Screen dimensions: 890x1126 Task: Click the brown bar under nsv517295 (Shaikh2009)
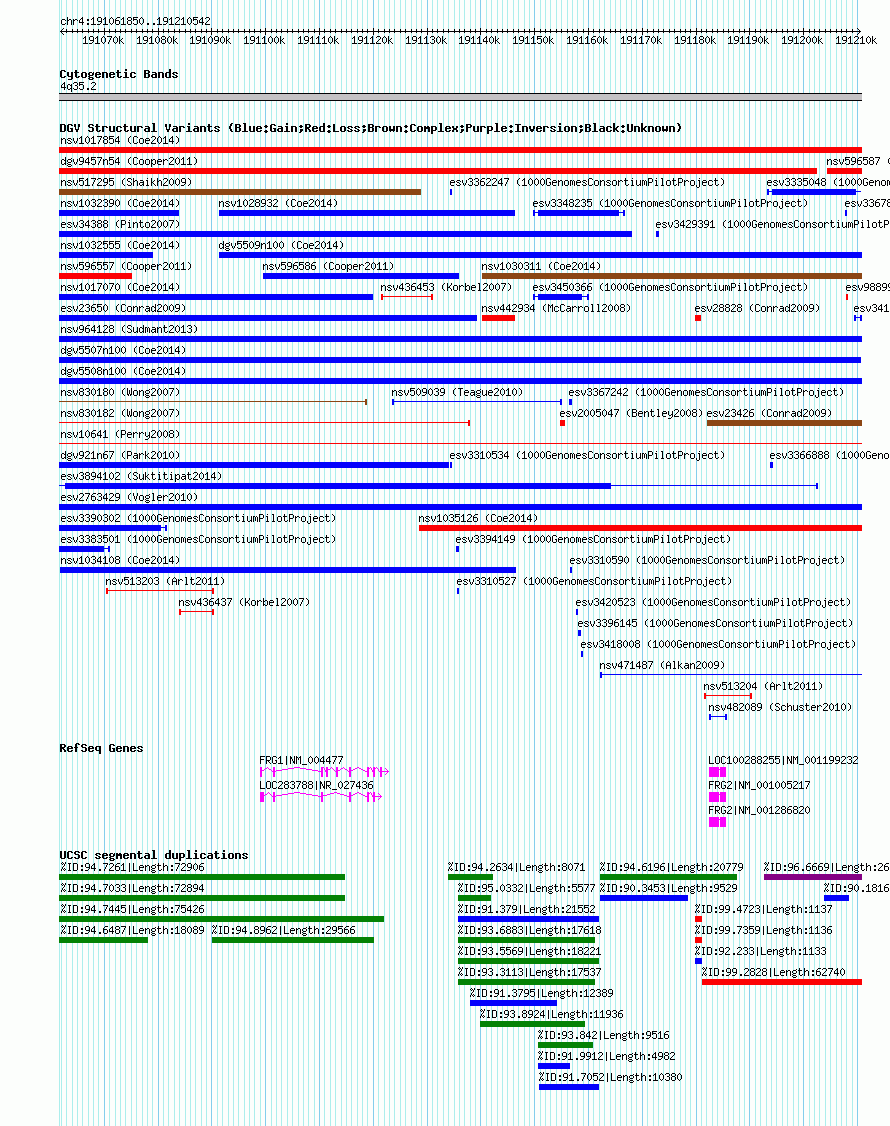pyautogui.click(x=240, y=192)
